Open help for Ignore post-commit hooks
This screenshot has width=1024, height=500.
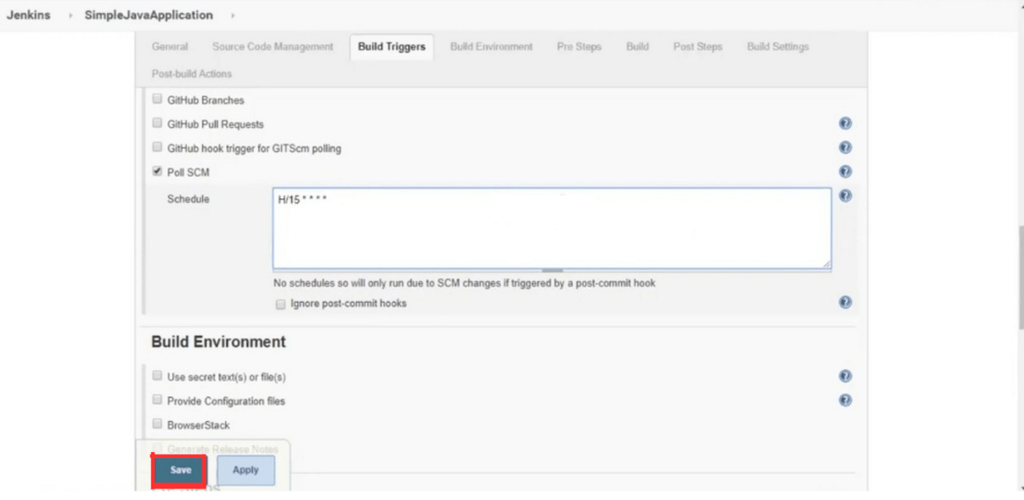point(845,302)
